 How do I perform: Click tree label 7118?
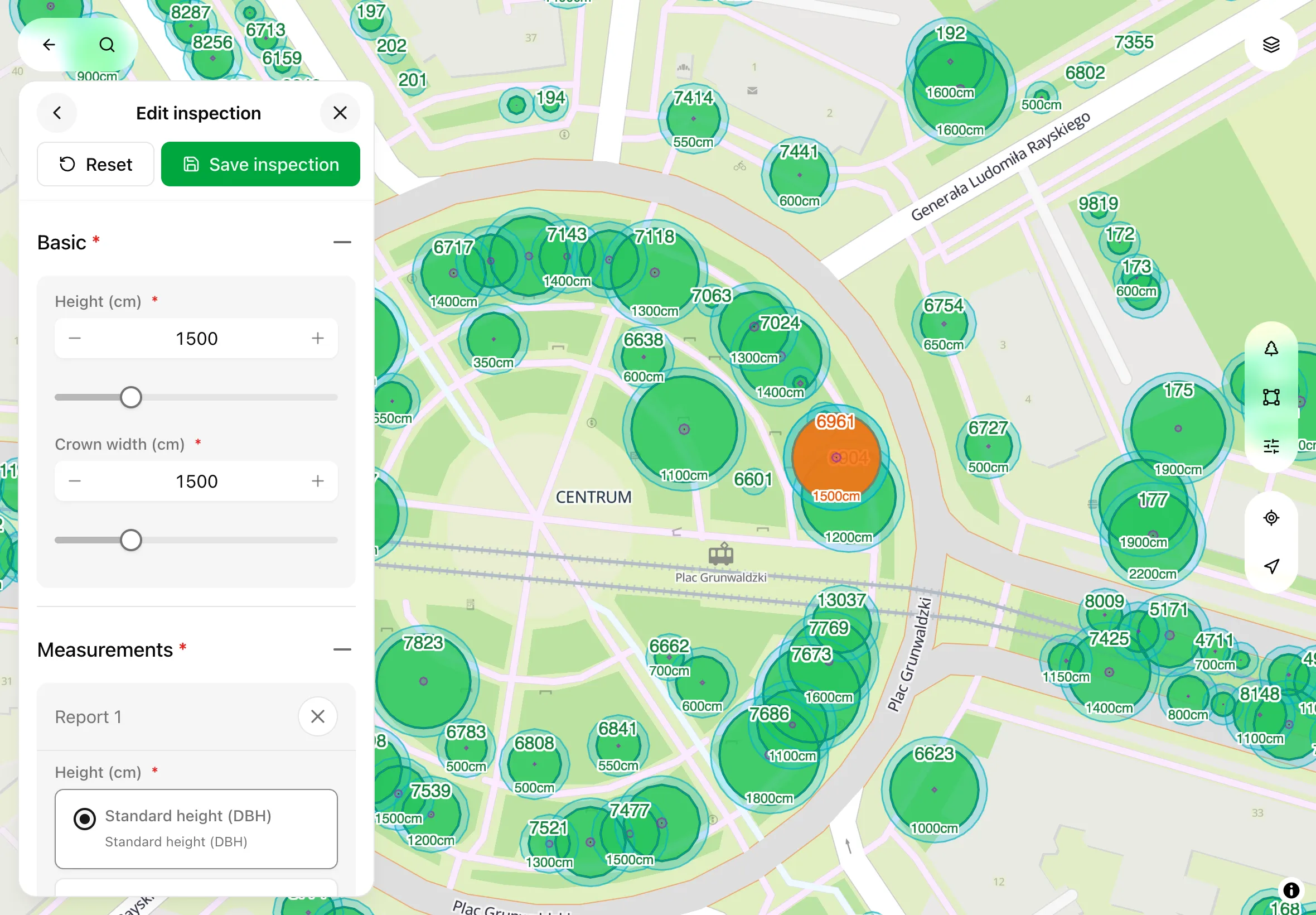654,236
